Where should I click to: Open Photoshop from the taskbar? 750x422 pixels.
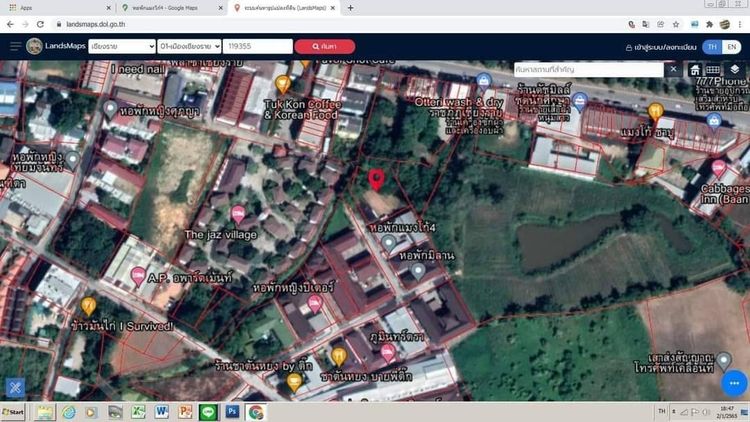coord(233,411)
